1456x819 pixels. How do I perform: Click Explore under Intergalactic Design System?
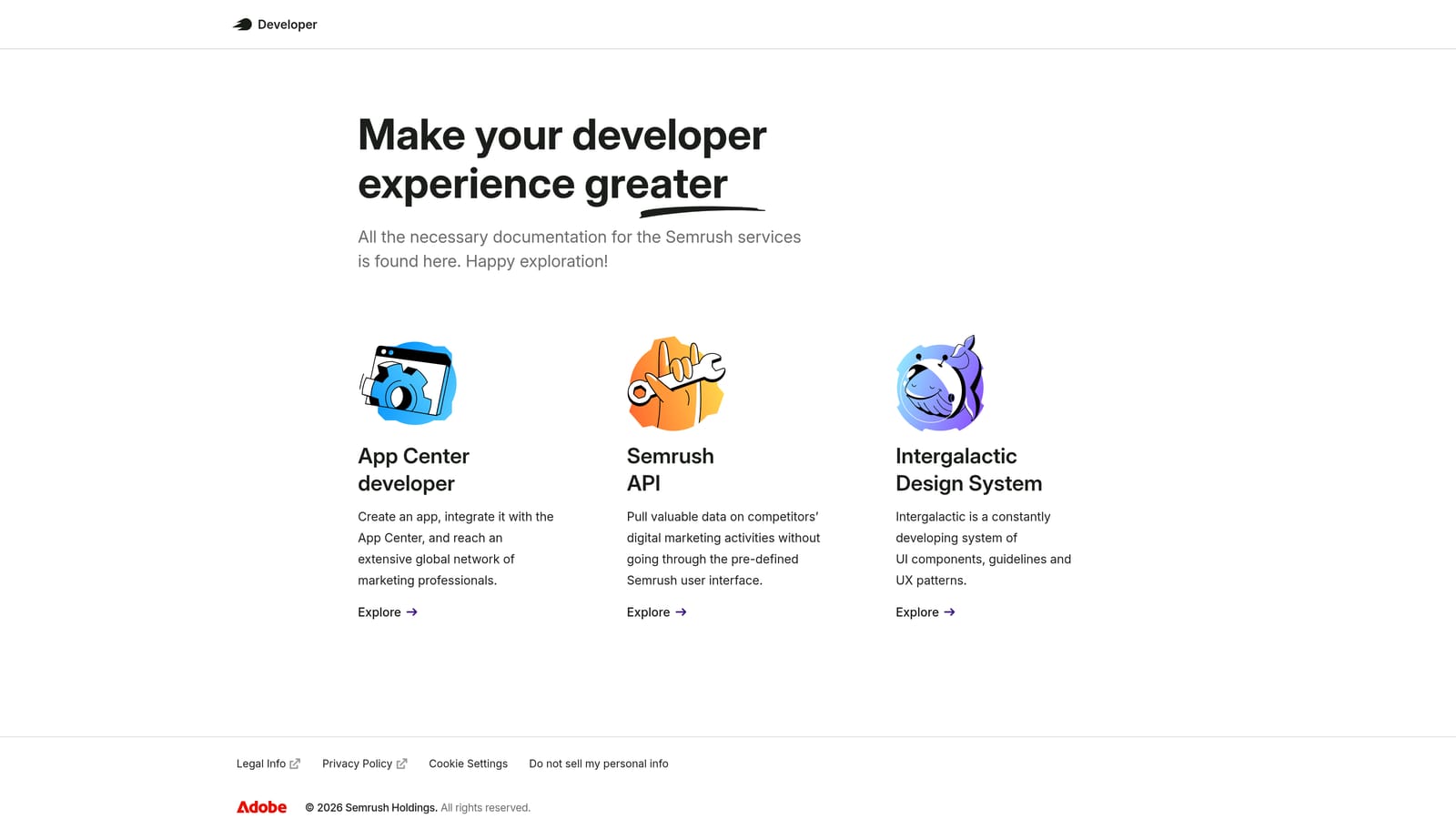click(925, 612)
